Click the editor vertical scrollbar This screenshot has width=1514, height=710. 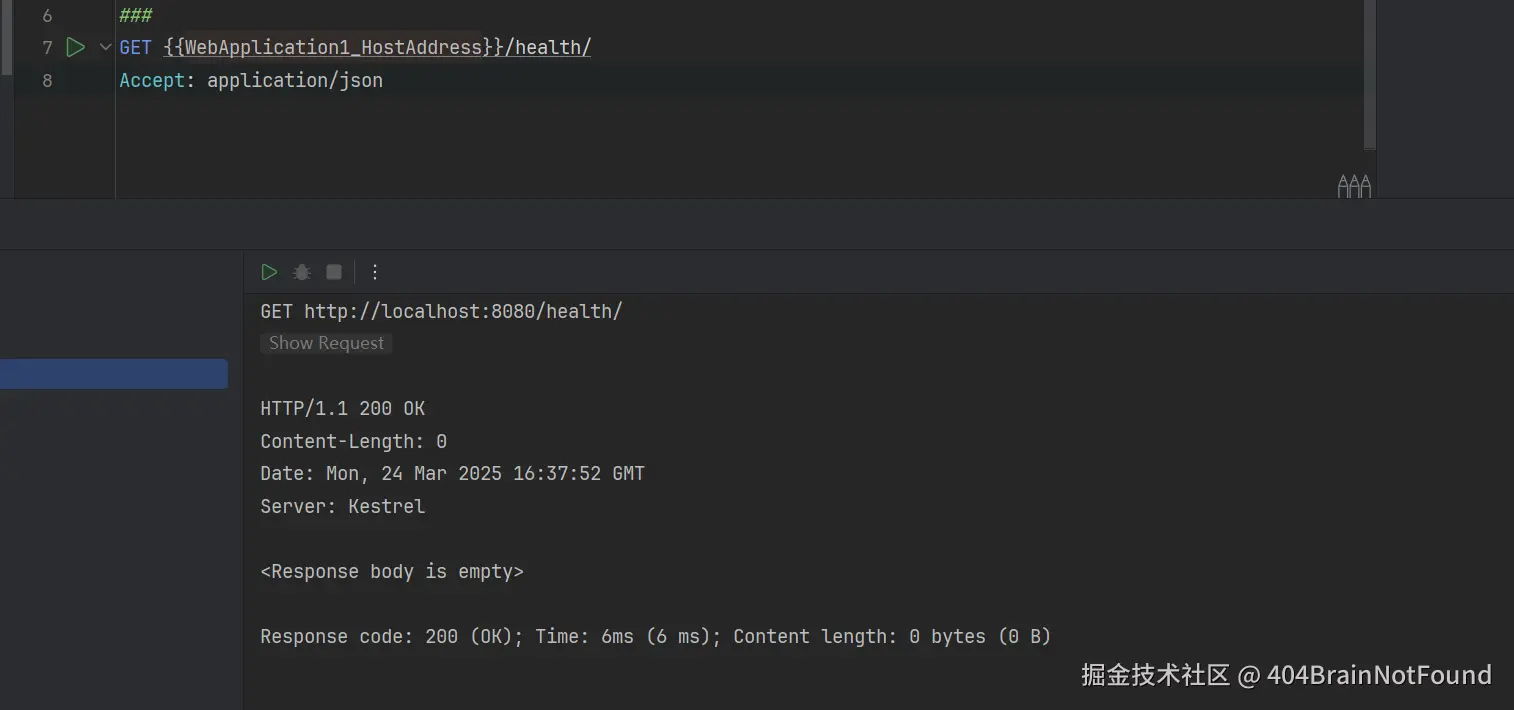pyautogui.click(x=1369, y=75)
